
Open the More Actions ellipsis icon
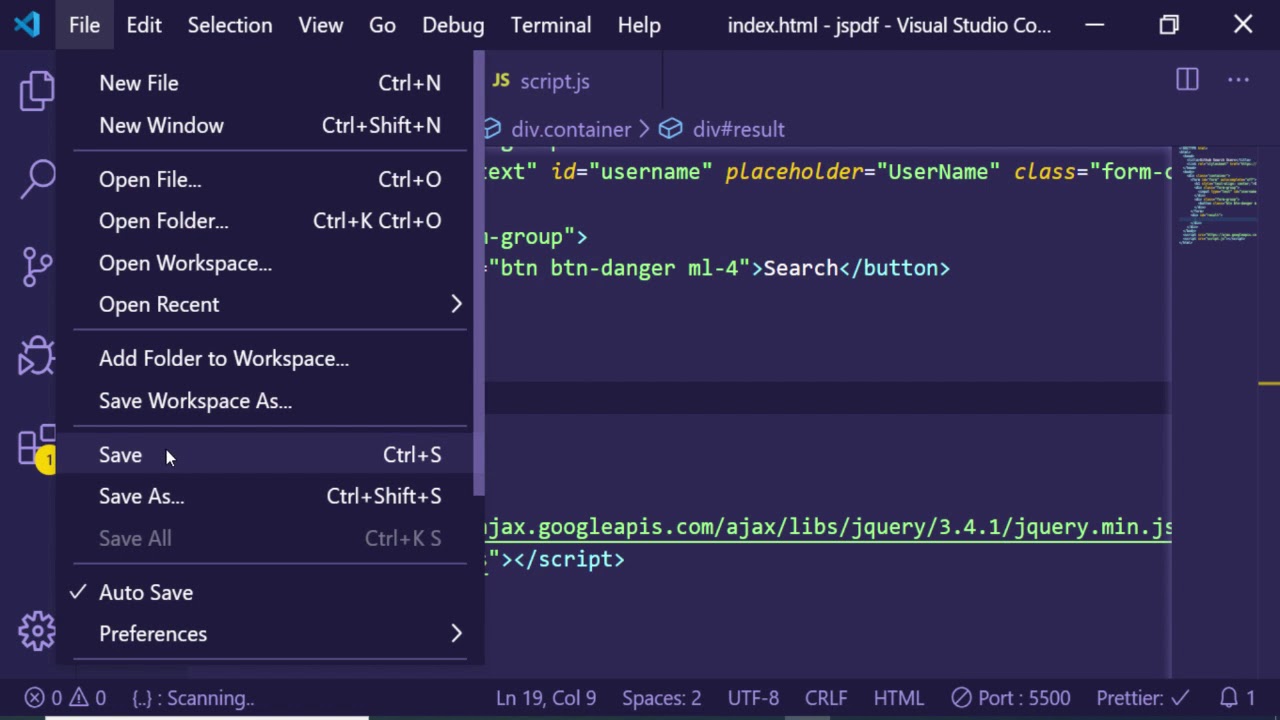pos(1238,80)
